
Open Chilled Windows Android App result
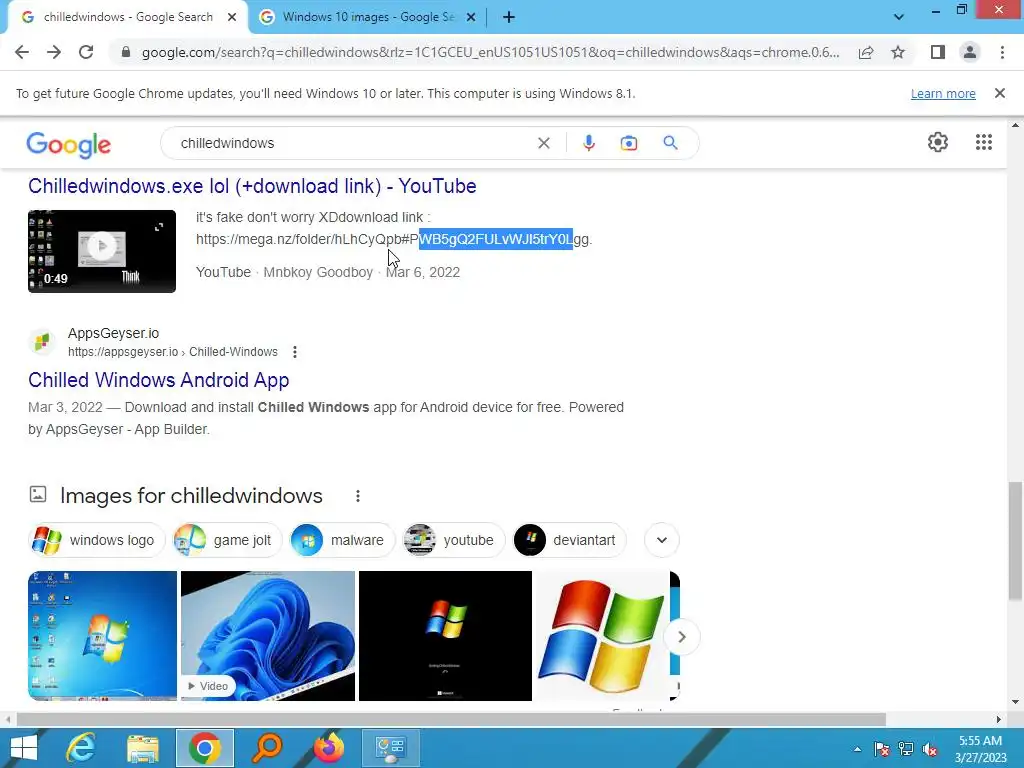pos(159,380)
